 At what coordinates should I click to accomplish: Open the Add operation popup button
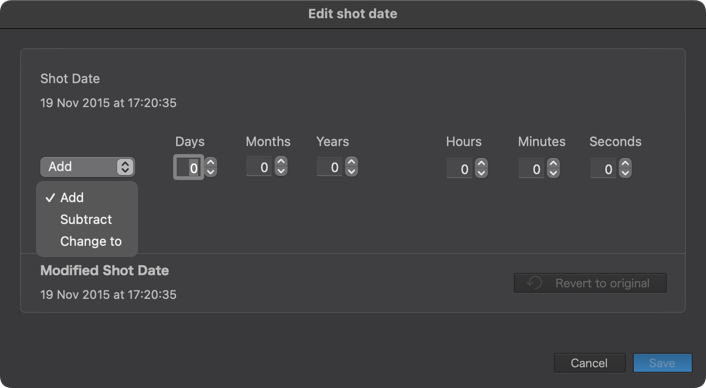click(87, 167)
